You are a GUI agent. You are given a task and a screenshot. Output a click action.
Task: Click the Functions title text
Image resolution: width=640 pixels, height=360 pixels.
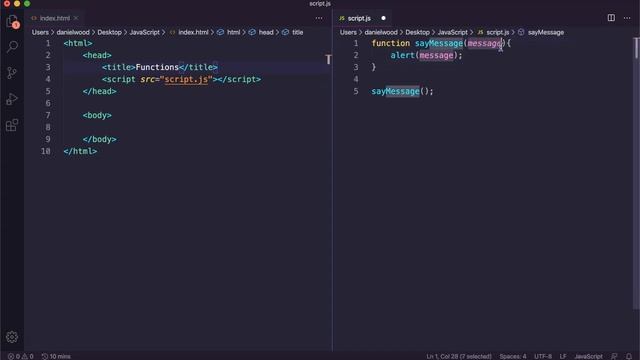click(x=157, y=67)
